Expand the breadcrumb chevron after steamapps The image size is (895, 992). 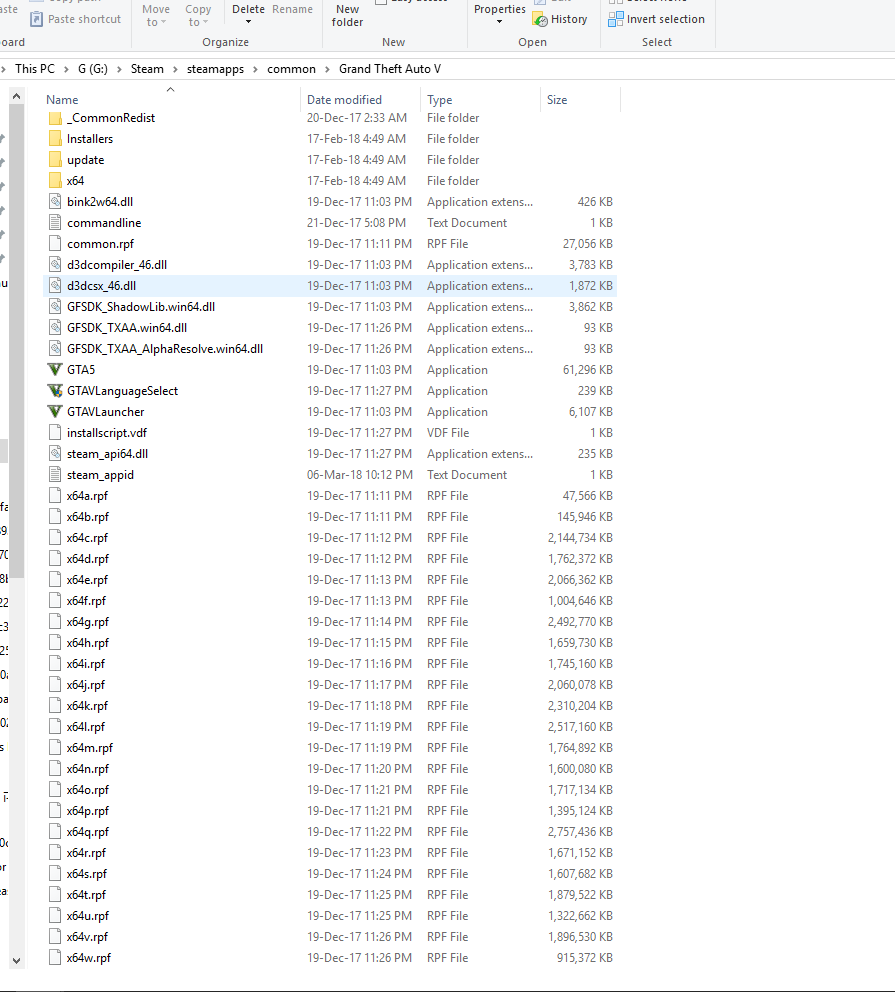click(256, 69)
